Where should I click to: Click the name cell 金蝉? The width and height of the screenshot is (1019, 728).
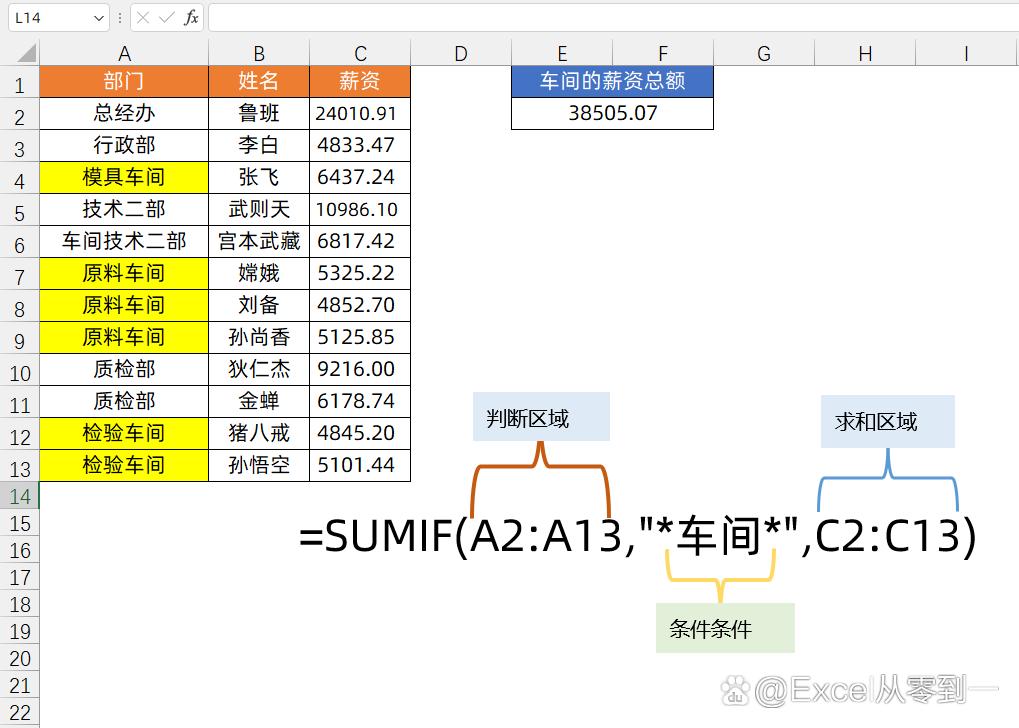259,401
